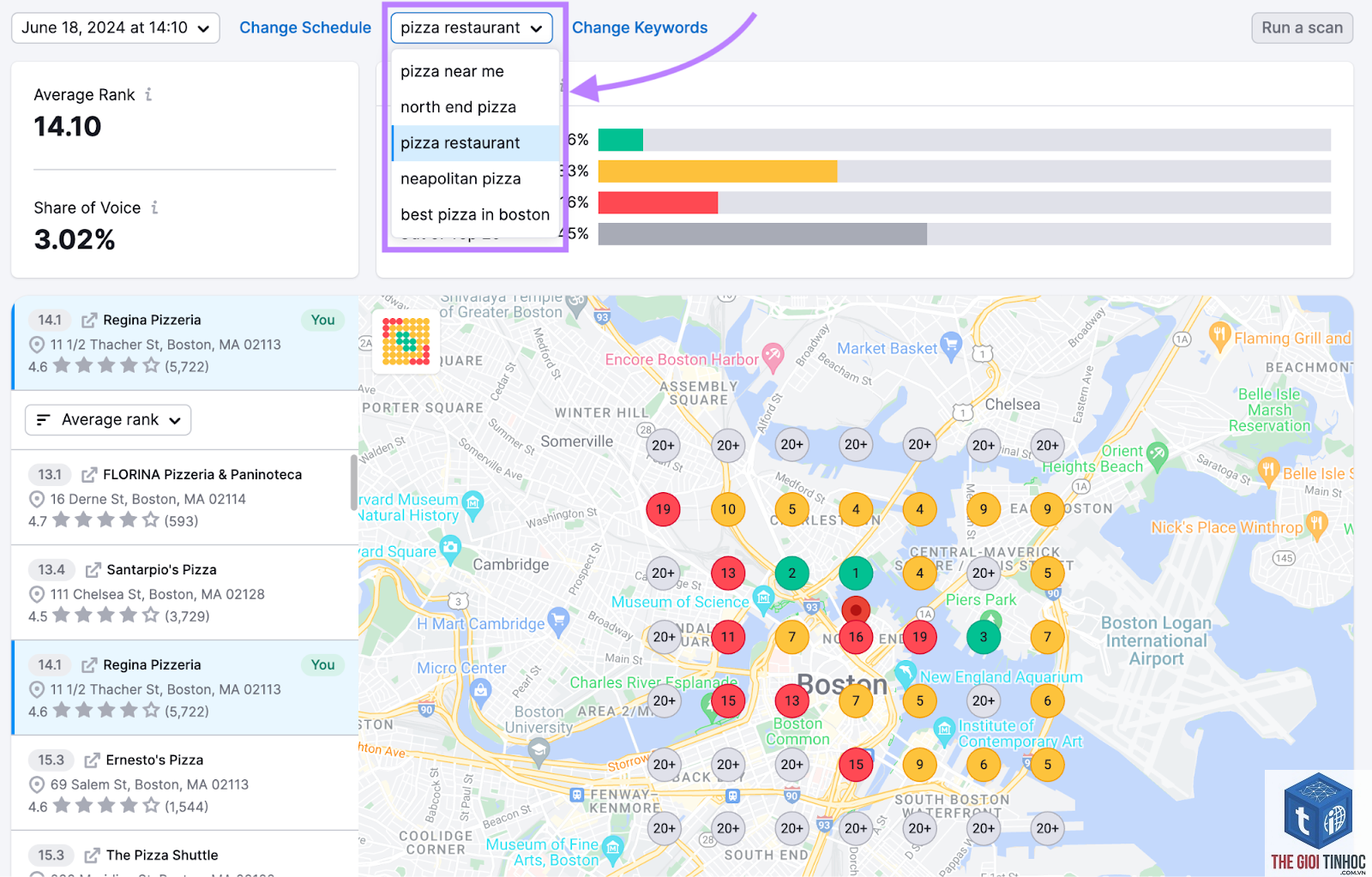Open the scan date dropdown June 18, 2024
The height and width of the screenshot is (877, 1372).
click(x=115, y=27)
